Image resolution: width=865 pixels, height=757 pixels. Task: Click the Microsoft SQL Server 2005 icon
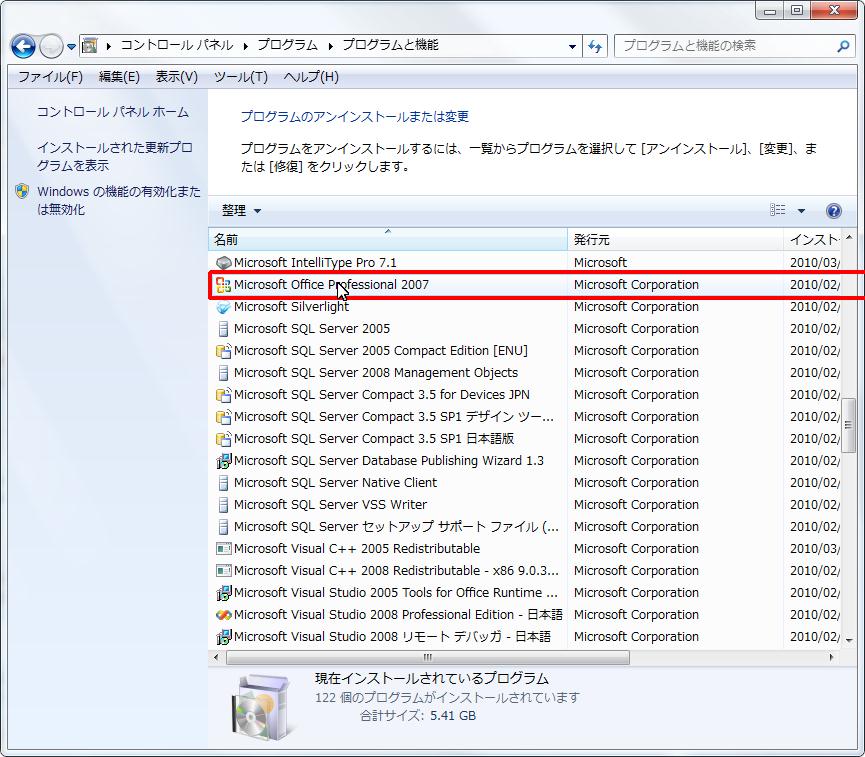tap(223, 329)
